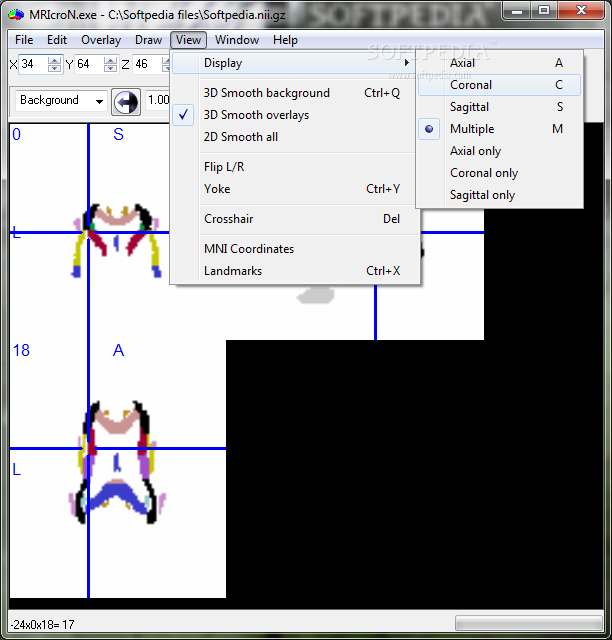The width and height of the screenshot is (612, 640).
Task: Click the 1.00 value field
Action: click(x=158, y=100)
